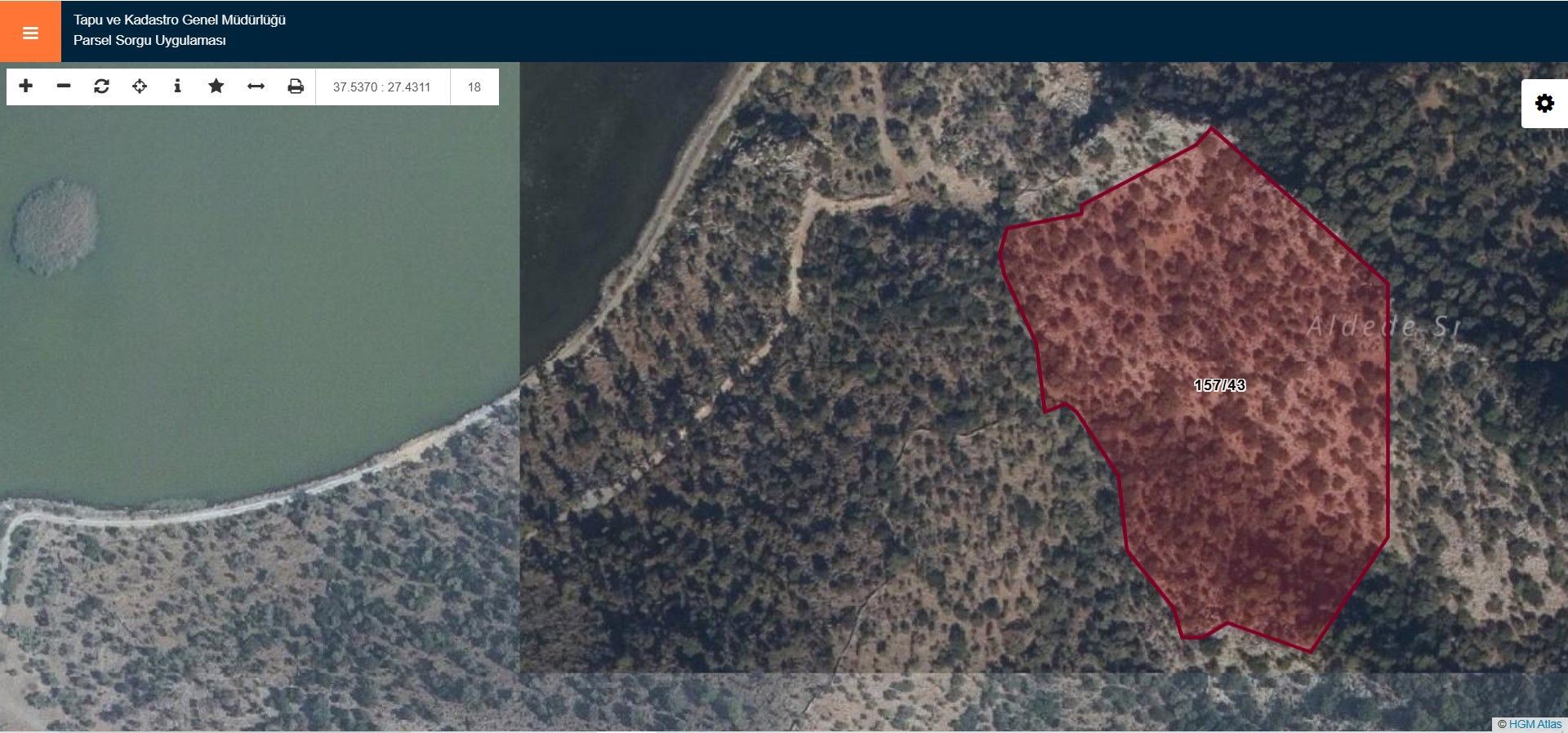Activate the locate crosshair tool

pos(140,86)
